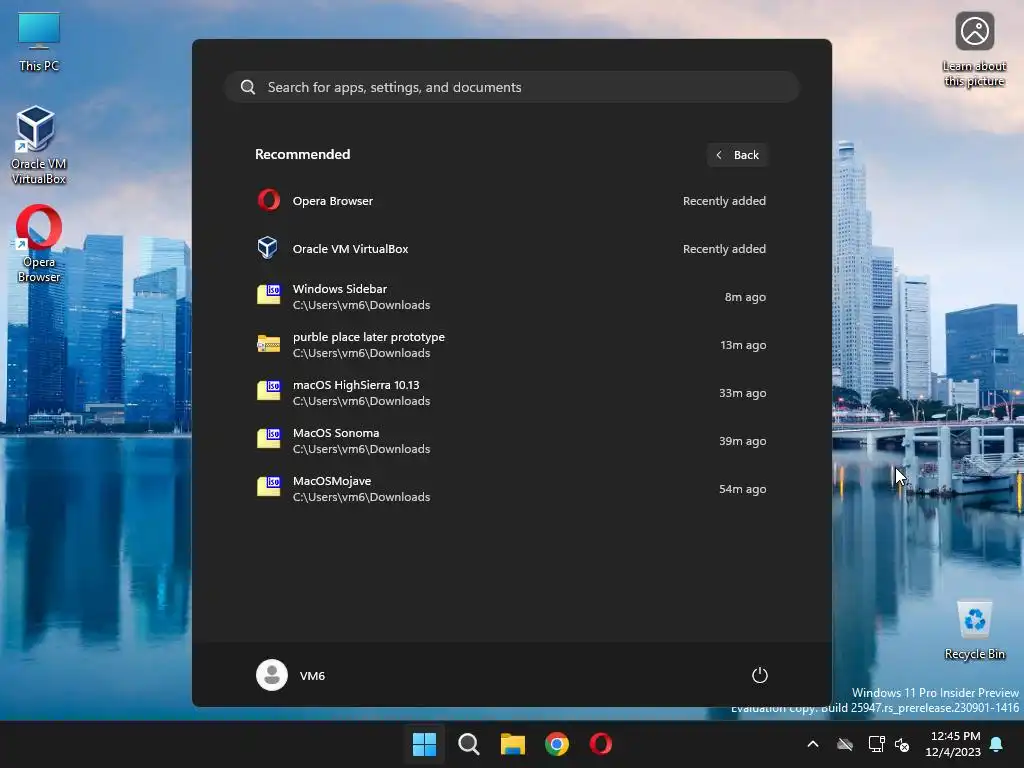This screenshot has width=1024, height=768.
Task: Click the Windows Start button
Action: [x=424, y=744]
